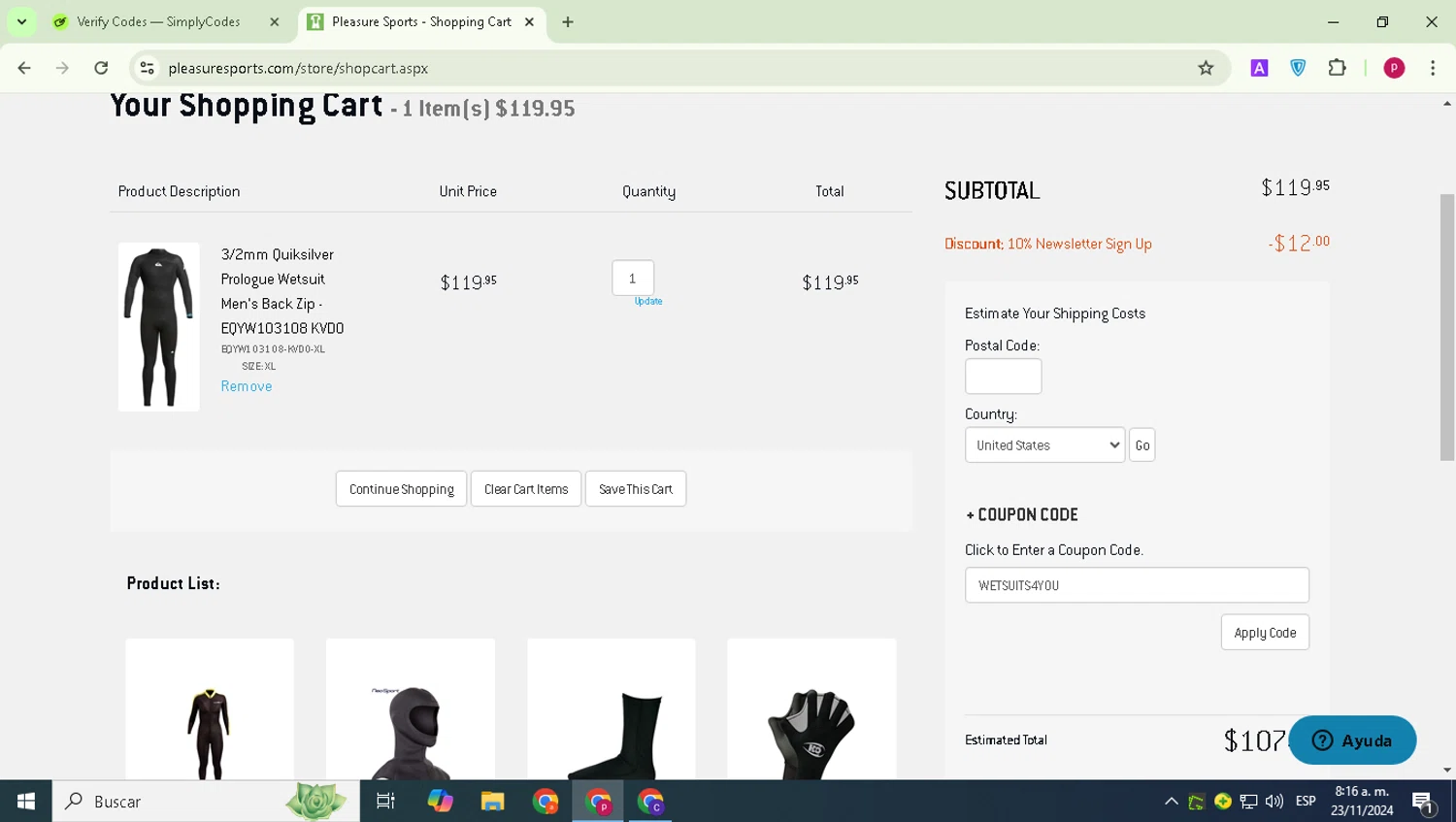The height and width of the screenshot is (822, 1456).
Task: Open the volume control
Action: 1274,802
